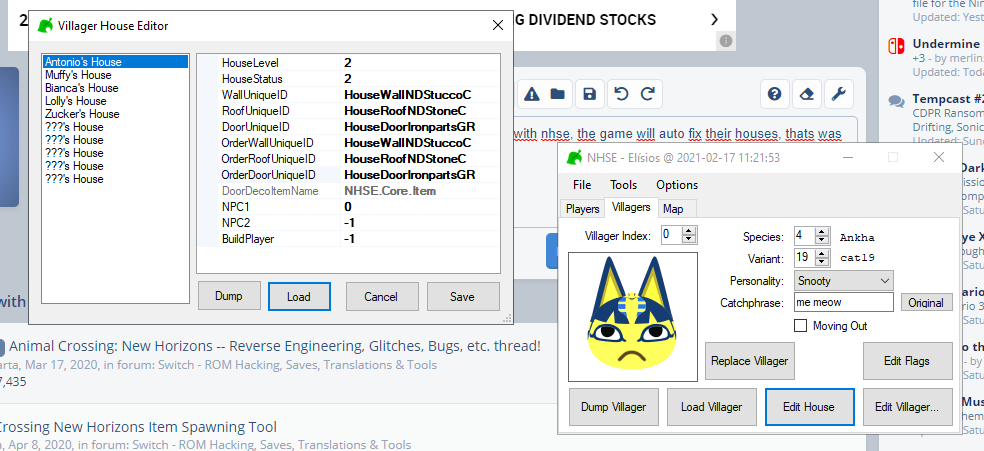
Task: Click the leaf icon in NHSE window title
Action: click(574, 157)
